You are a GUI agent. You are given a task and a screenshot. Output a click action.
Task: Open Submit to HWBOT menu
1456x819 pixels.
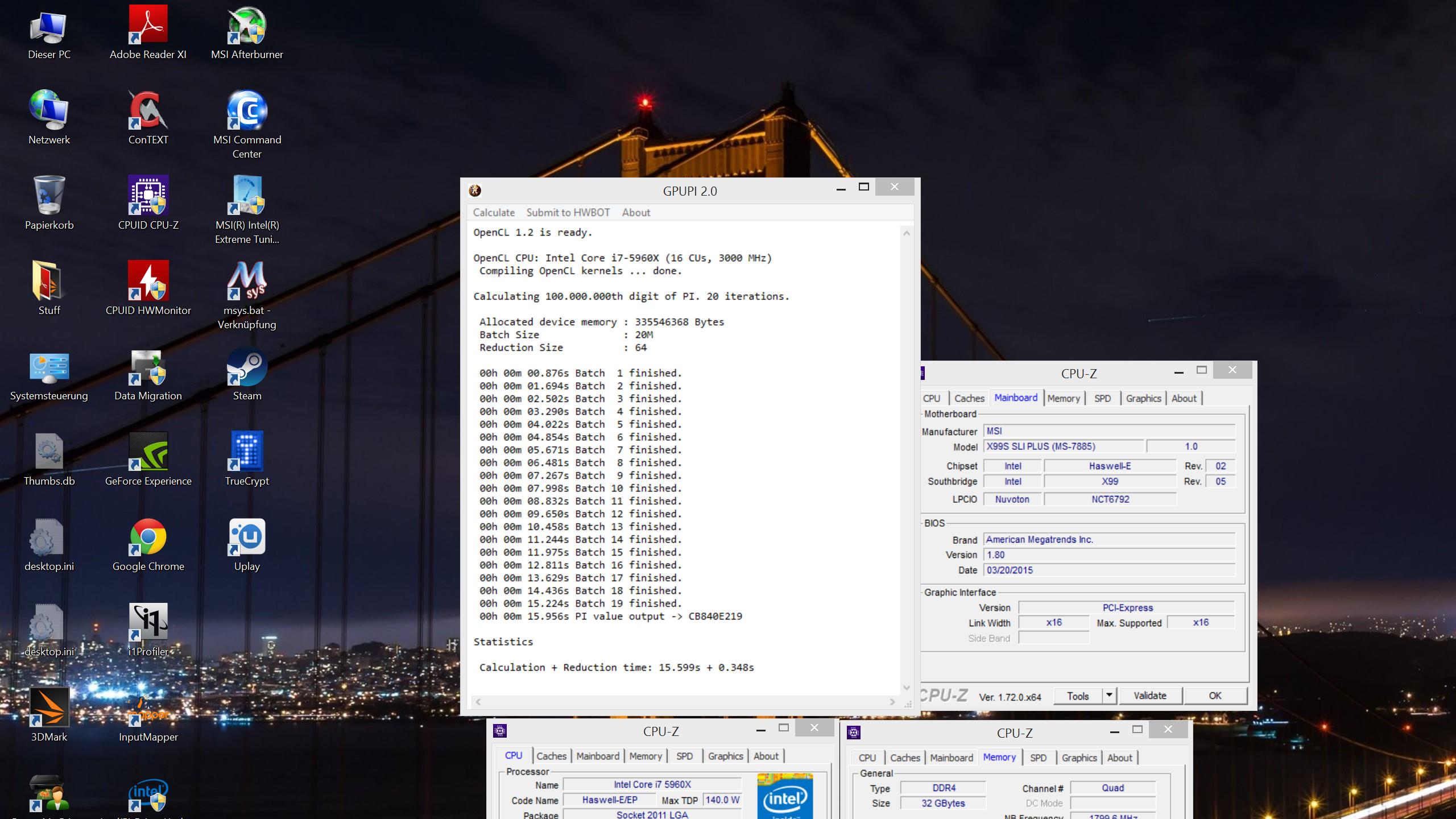[568, 212]
